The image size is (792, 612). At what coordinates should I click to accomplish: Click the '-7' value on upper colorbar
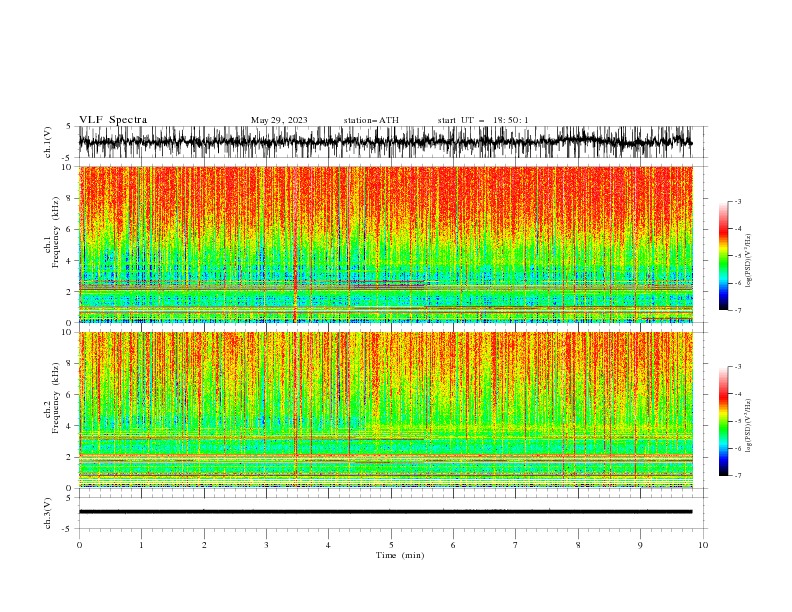[x=737, y=310]
